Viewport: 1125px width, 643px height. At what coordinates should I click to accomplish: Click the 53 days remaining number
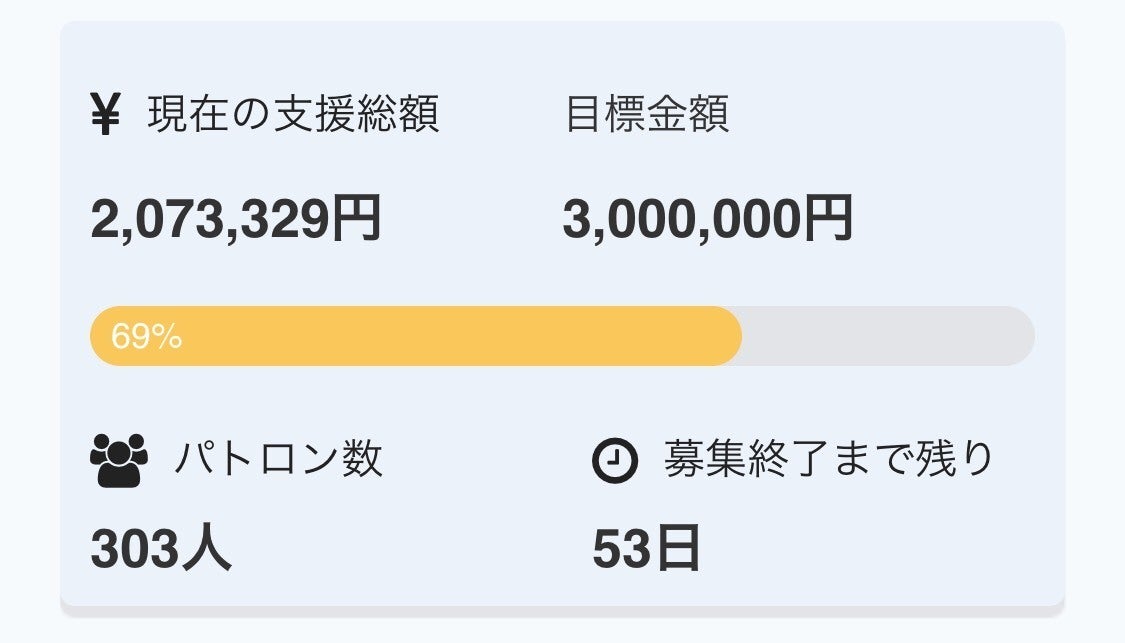[x=621, y=550]
